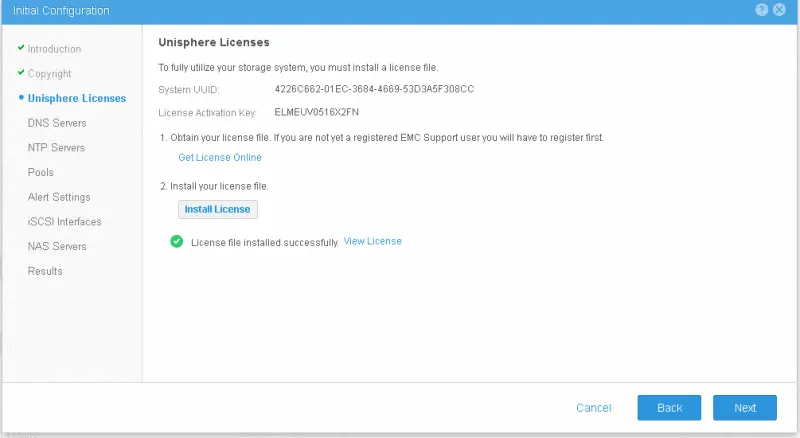Click the 'System UUID:' label
The image size is (800, 438).
tap(189, 90)
